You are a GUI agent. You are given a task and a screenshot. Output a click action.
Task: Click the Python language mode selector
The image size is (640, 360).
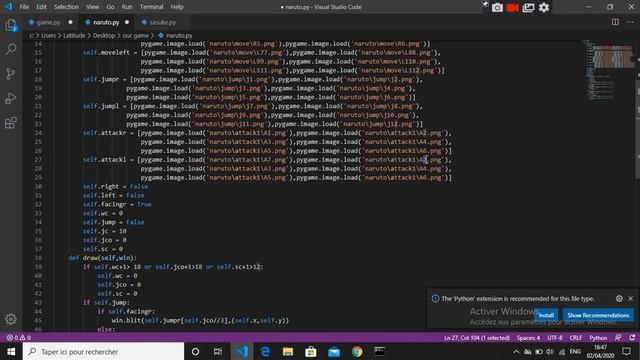(598, 338)
